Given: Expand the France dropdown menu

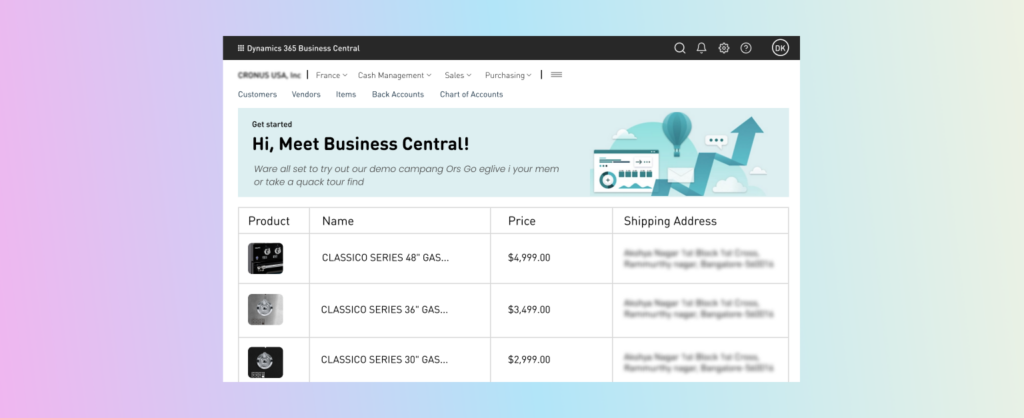Looking at the screenshot, I should point(331,75).
